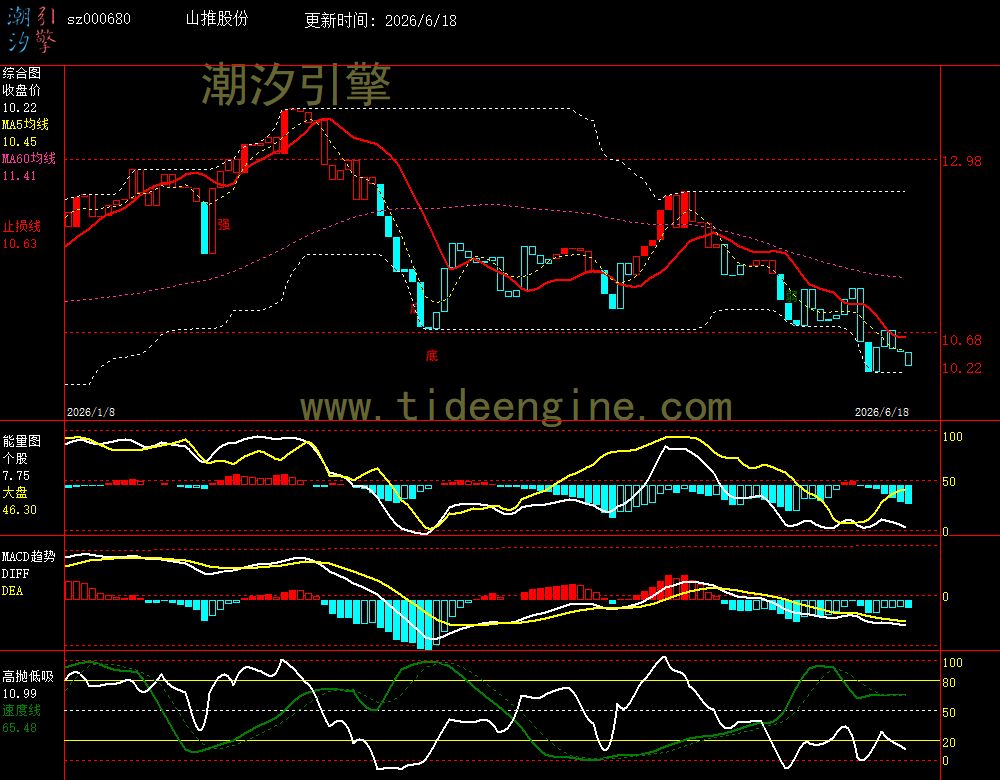Click the www.tideengine.com website link
Viewport: 1000px width, 780px height.
click(x=516, y=406)
